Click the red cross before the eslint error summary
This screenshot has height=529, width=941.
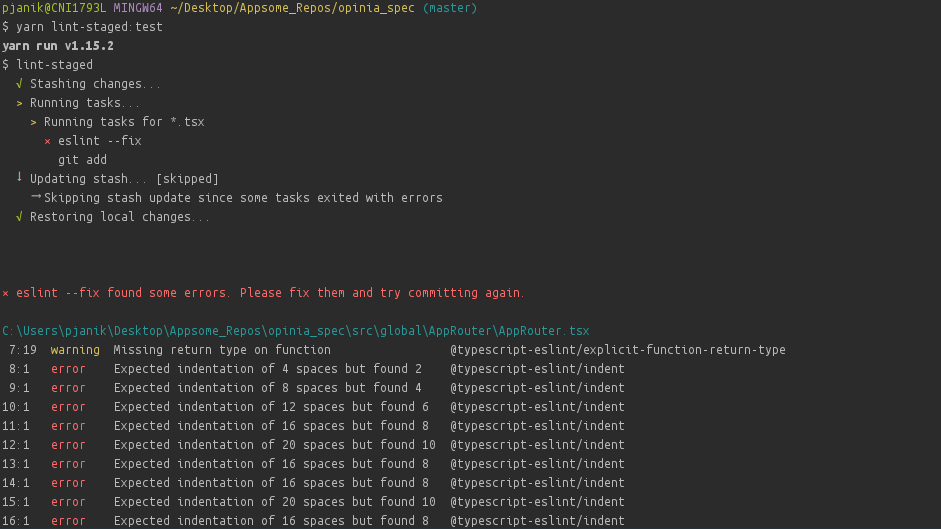tap(6, 293)
